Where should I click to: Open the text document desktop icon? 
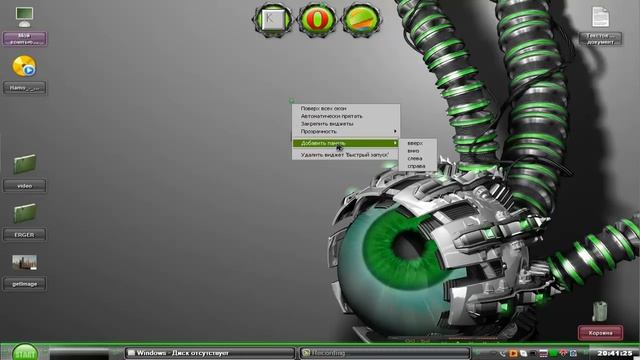[600, 17]
